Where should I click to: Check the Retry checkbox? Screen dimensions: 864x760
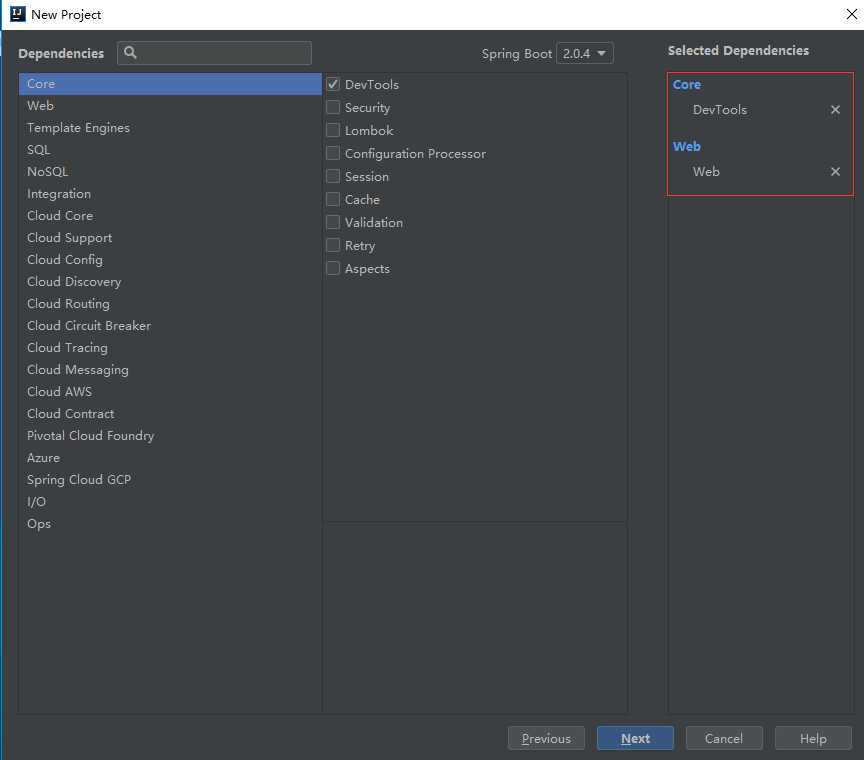[333, 245]
